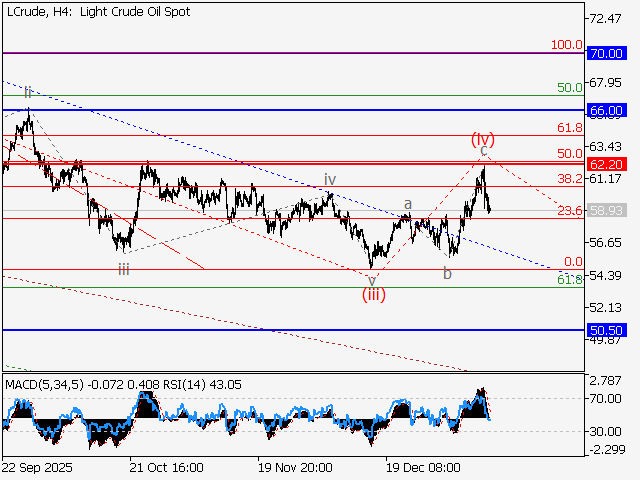Click the Fibonacci 23.6 retracement label

(x=569, y=210)
